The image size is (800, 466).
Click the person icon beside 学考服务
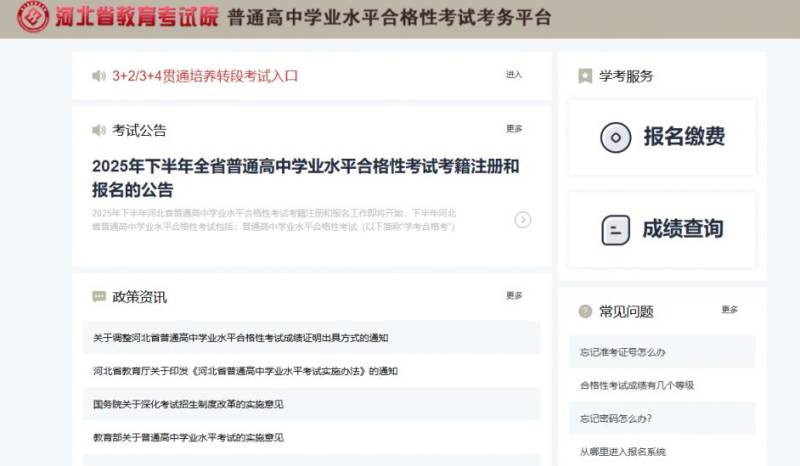click(585, 76)
